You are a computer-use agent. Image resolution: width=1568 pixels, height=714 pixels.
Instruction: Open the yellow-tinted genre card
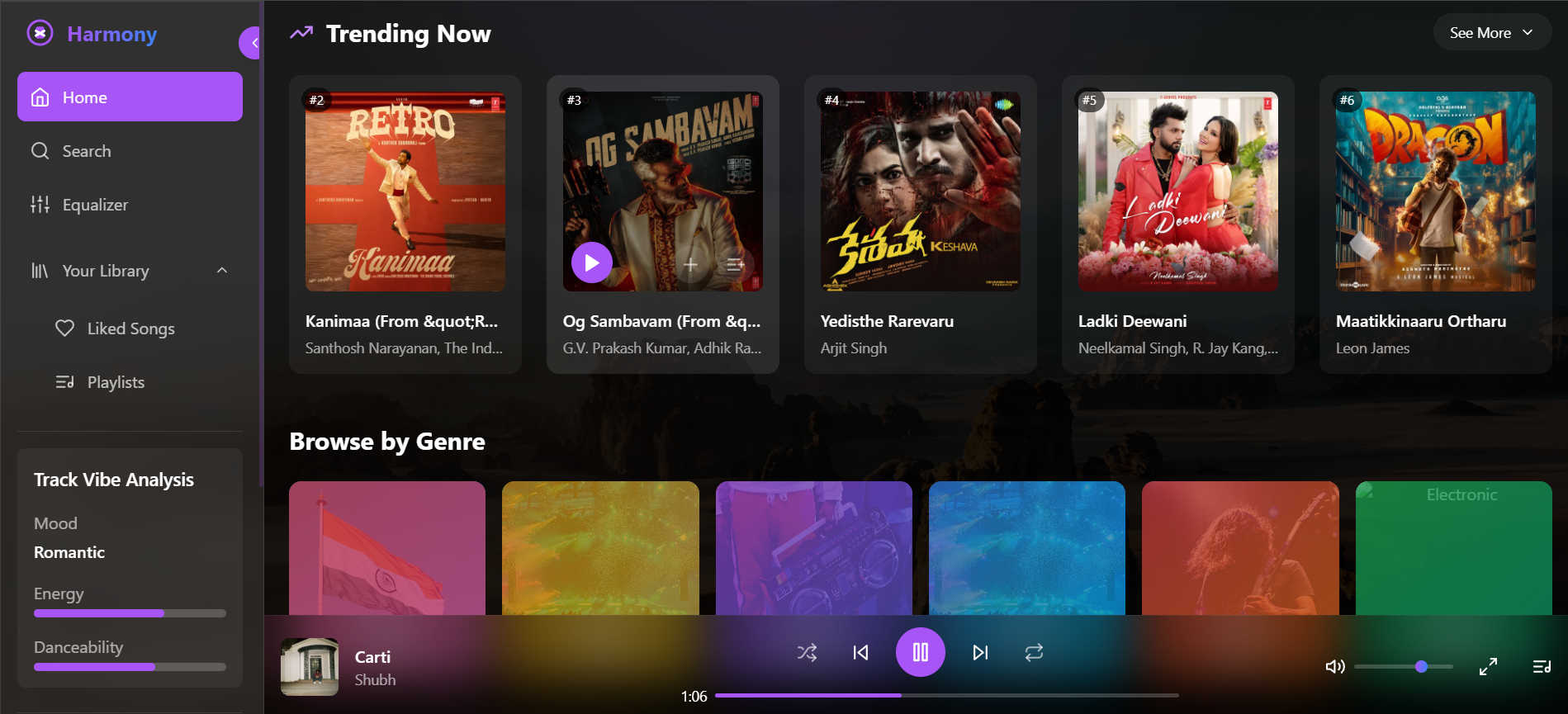tap(600, 548)
